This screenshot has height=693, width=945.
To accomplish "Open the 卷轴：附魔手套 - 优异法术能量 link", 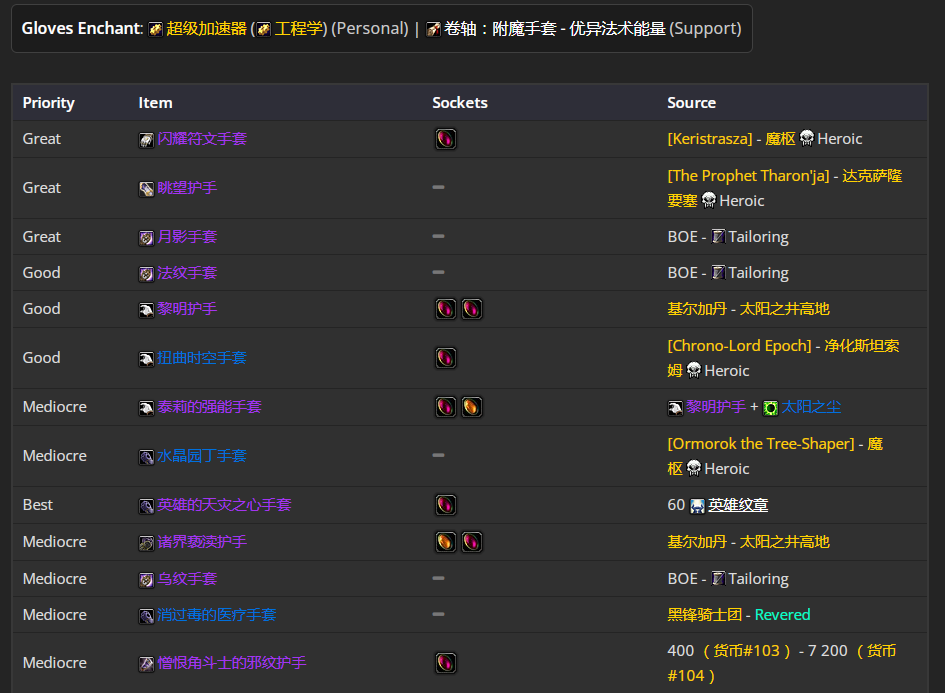I will [555, 29].
